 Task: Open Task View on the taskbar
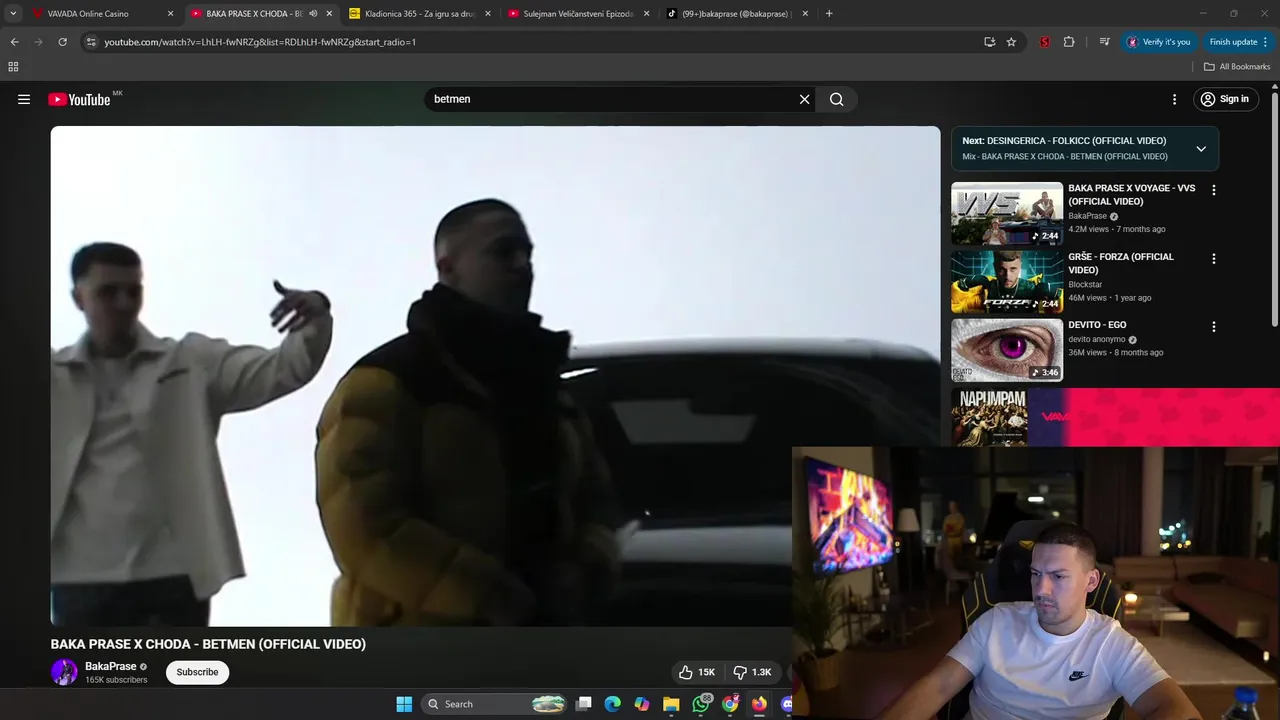point(584,704)
